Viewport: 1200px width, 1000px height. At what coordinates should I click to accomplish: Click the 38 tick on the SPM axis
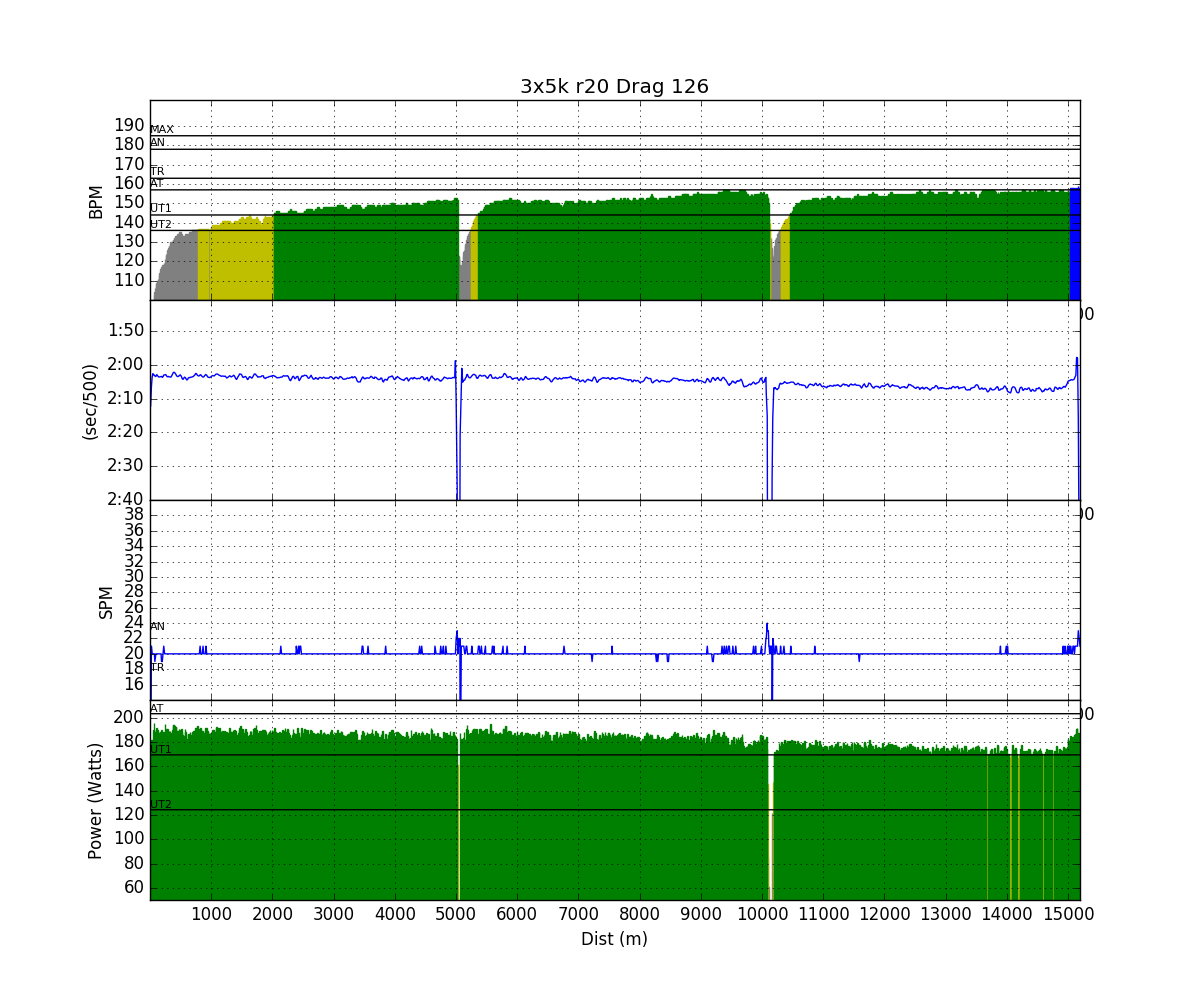[x=134, y=514]
